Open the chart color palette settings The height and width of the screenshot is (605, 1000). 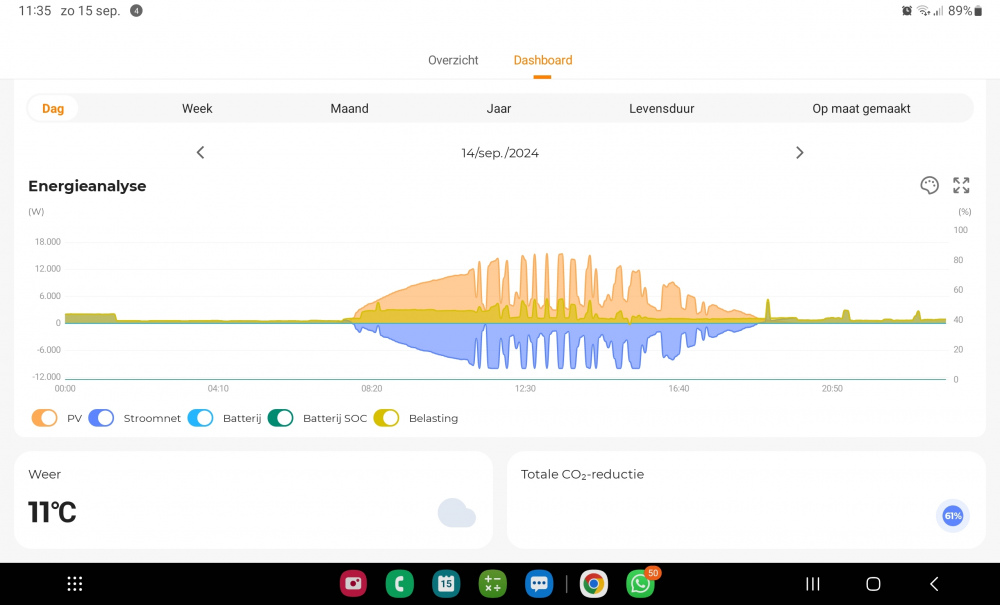(x=929, y=185)
